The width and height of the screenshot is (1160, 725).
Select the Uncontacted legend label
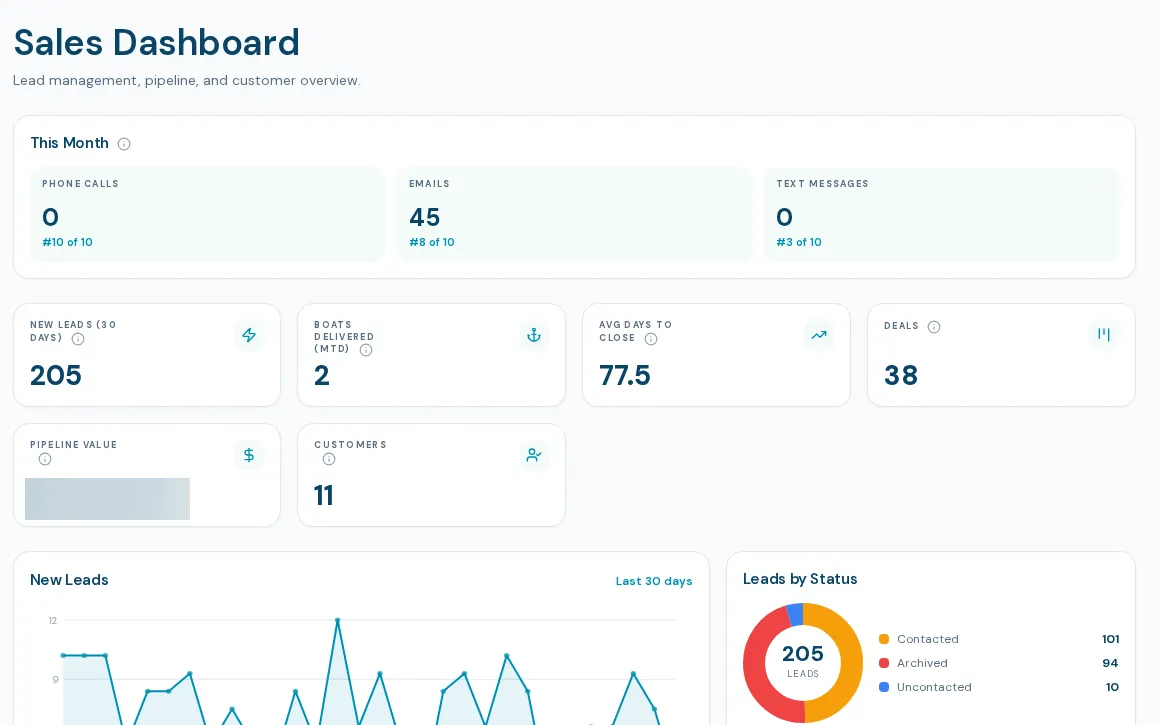click(934, 687)
